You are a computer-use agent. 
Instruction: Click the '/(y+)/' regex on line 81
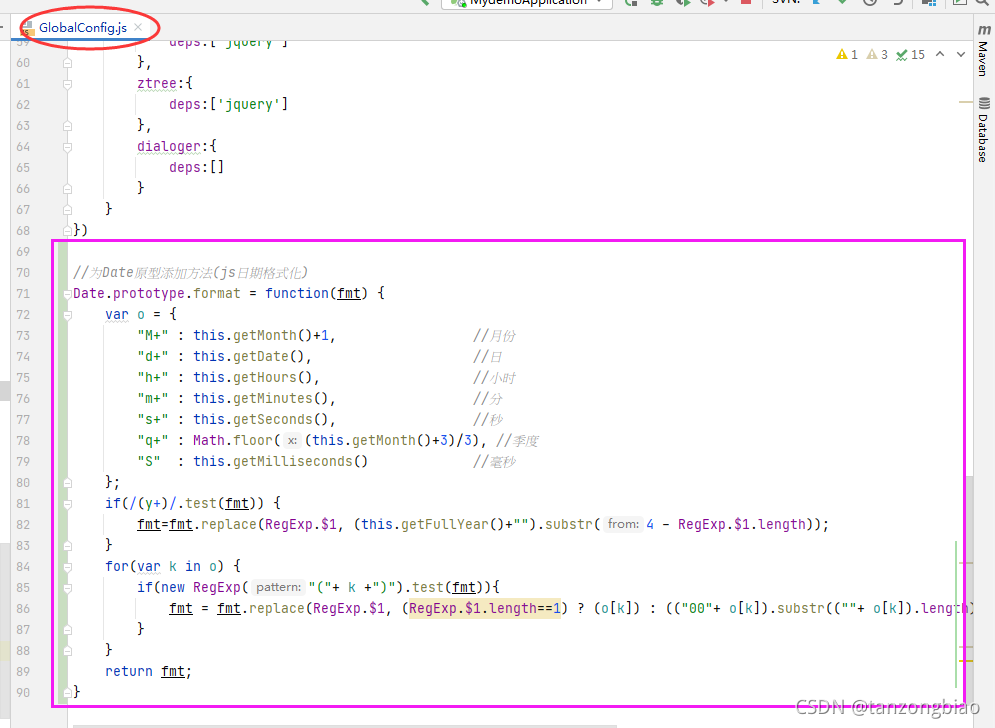153,503
